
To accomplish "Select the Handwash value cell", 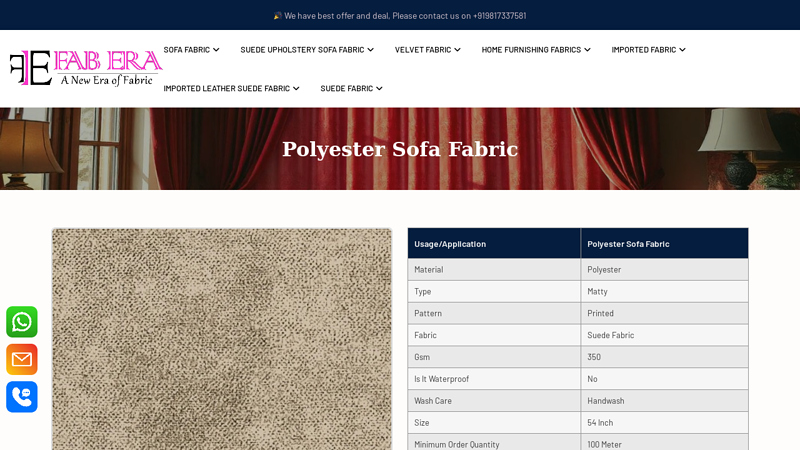I will [664, 401].
